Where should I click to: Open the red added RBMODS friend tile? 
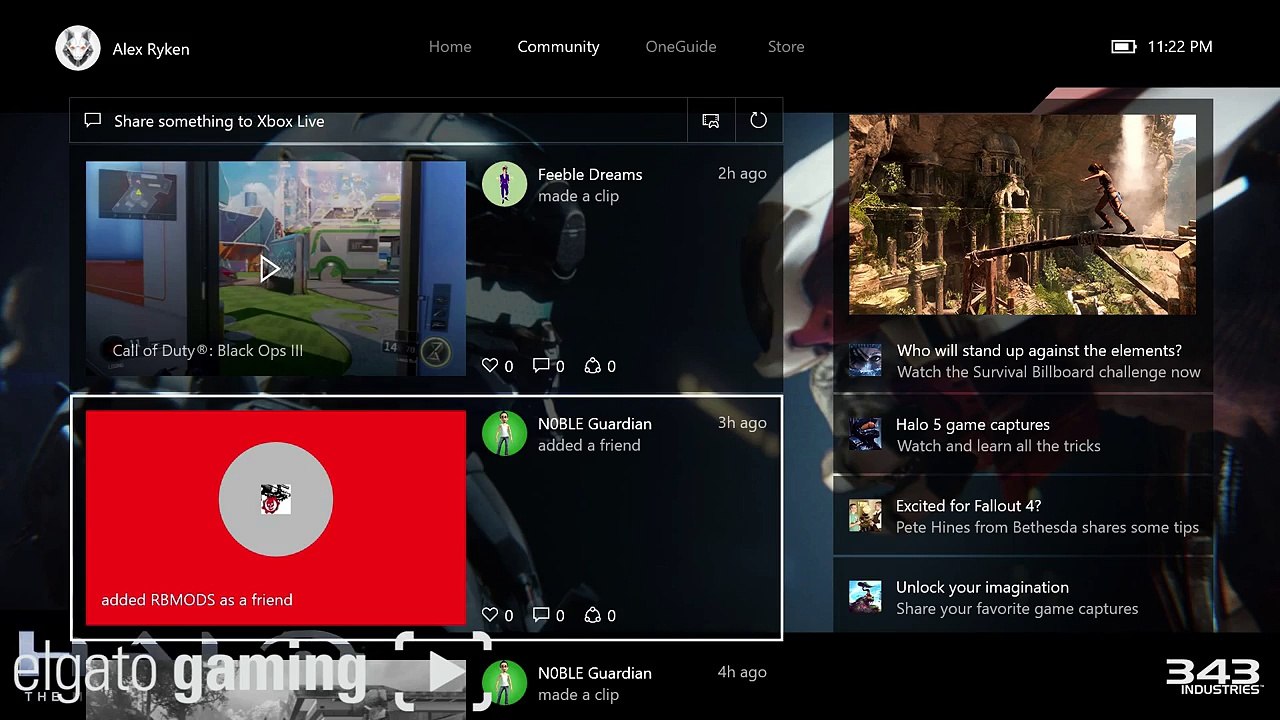[x=276, y=518]
